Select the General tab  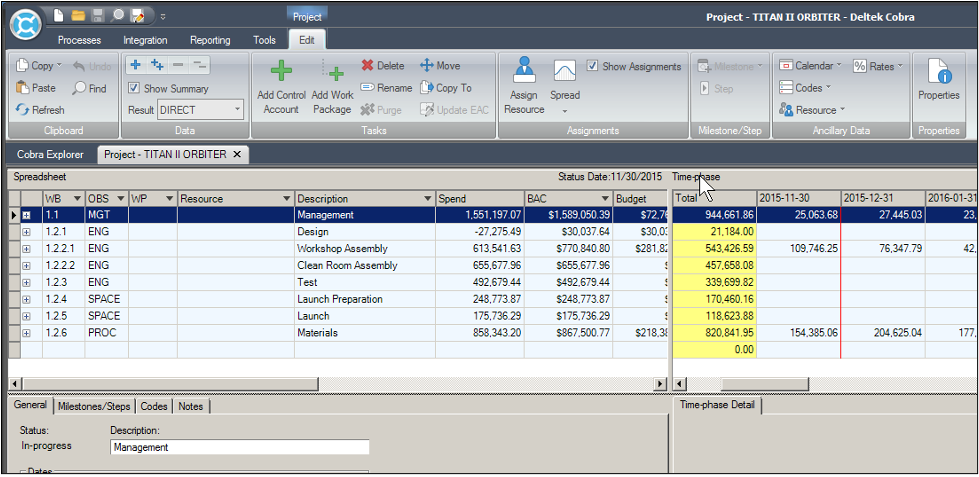pos(31,405)
